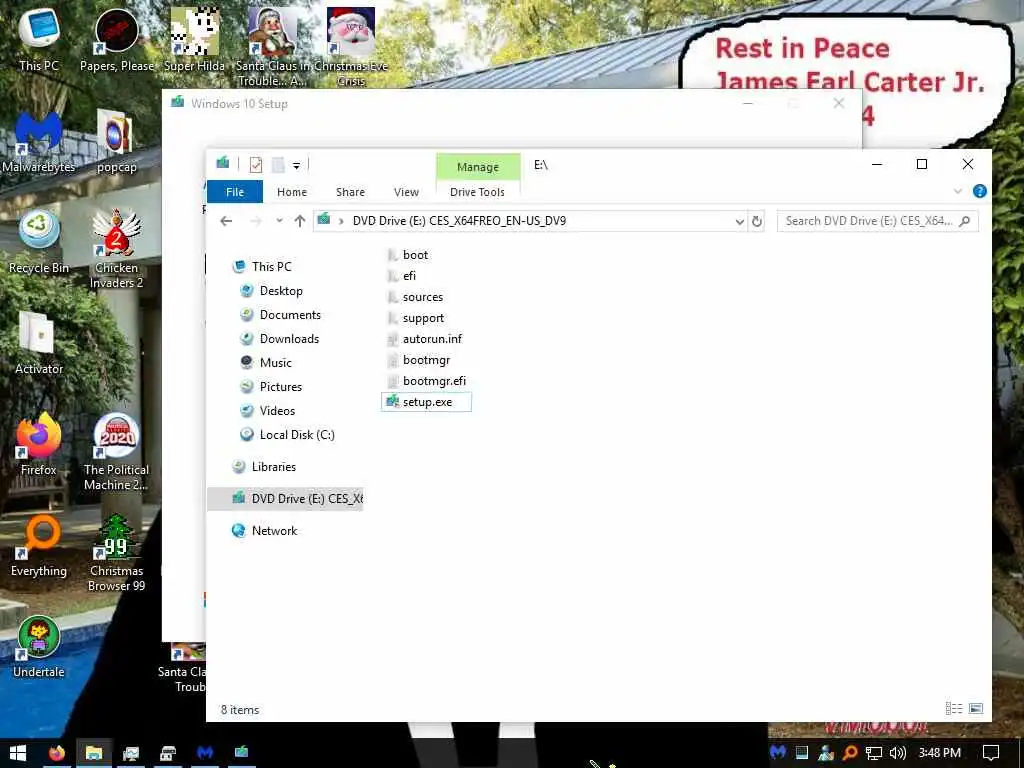Select Documents in navigation pane
Viewport: 1024px width, 768px height.
pos(281,315)
